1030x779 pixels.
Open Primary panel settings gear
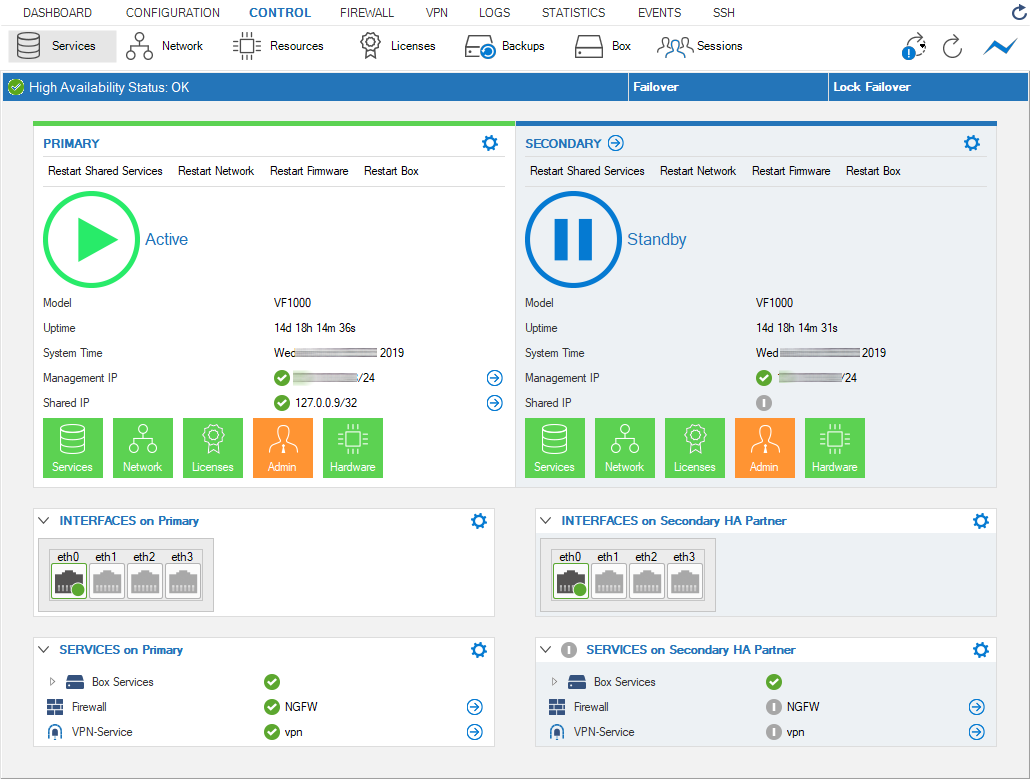[490, 143]
